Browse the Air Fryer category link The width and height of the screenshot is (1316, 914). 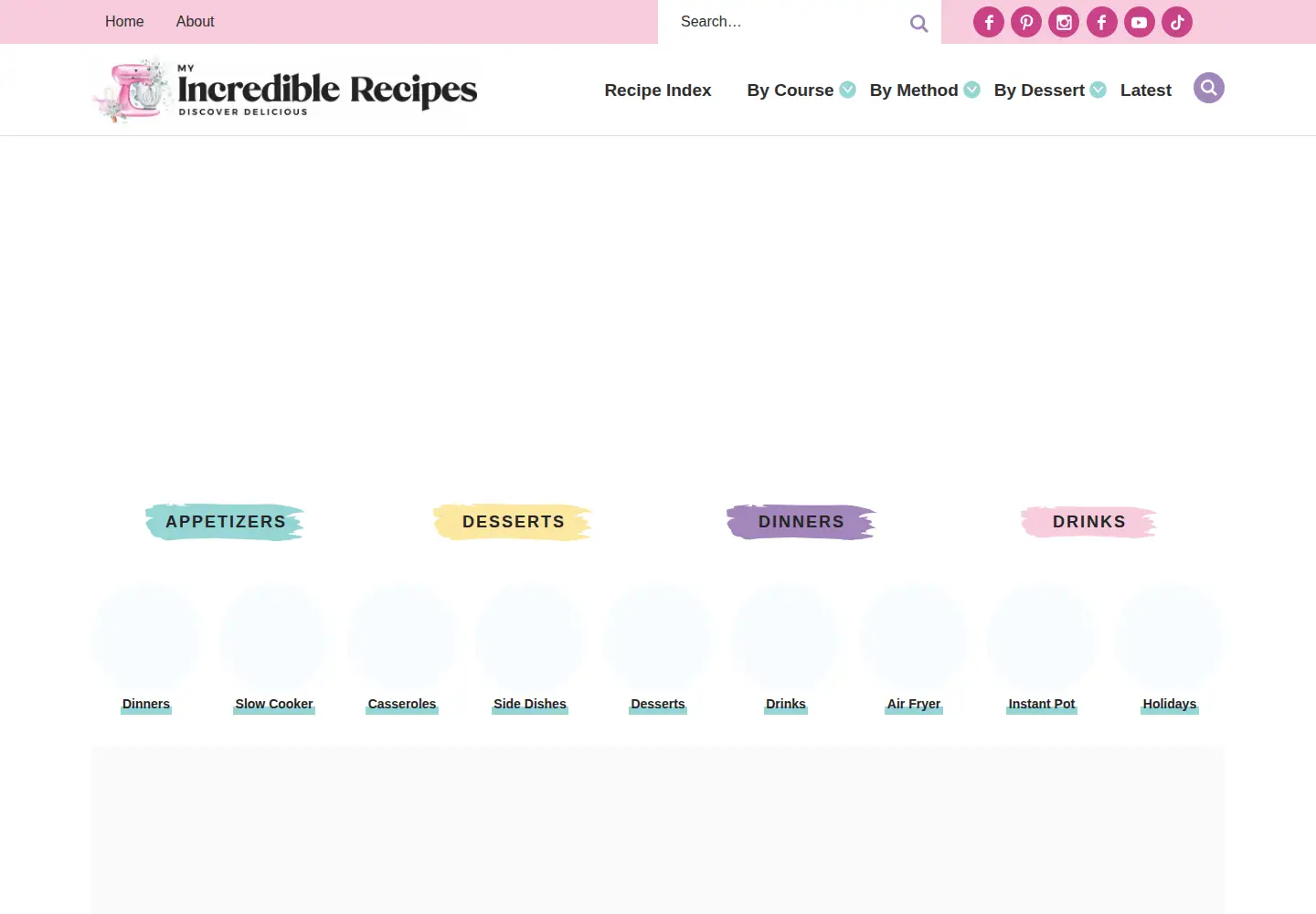tap(914, 705)
